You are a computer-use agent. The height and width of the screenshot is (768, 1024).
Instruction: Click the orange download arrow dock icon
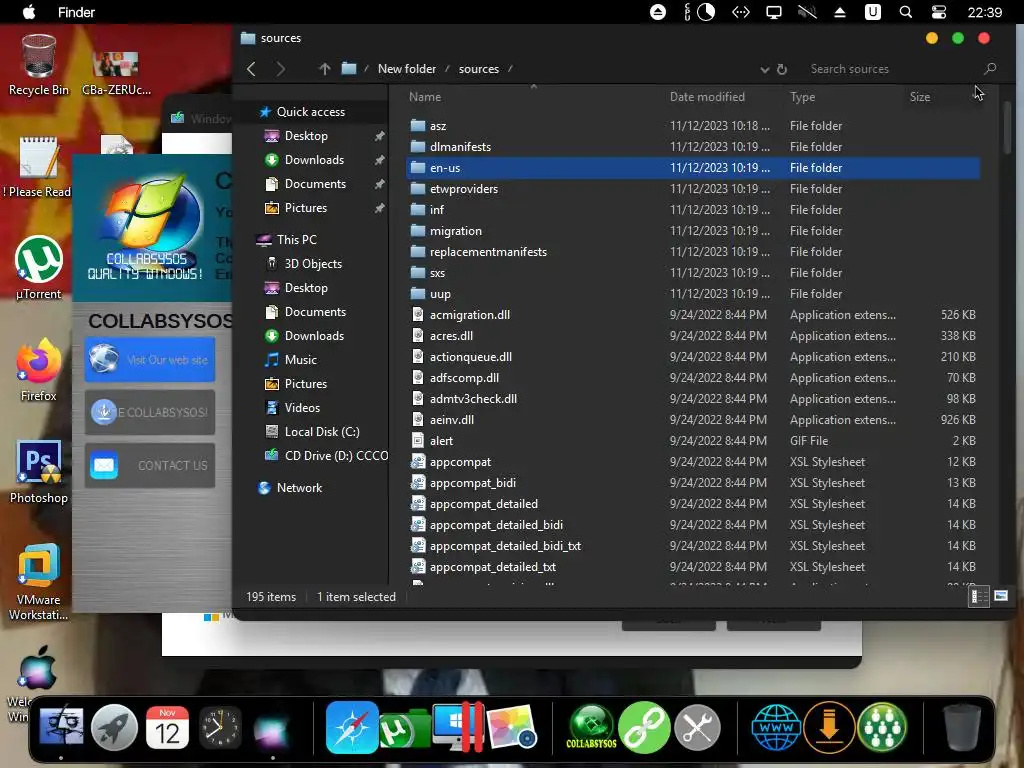pyautogui.click(x=829, y=727)
